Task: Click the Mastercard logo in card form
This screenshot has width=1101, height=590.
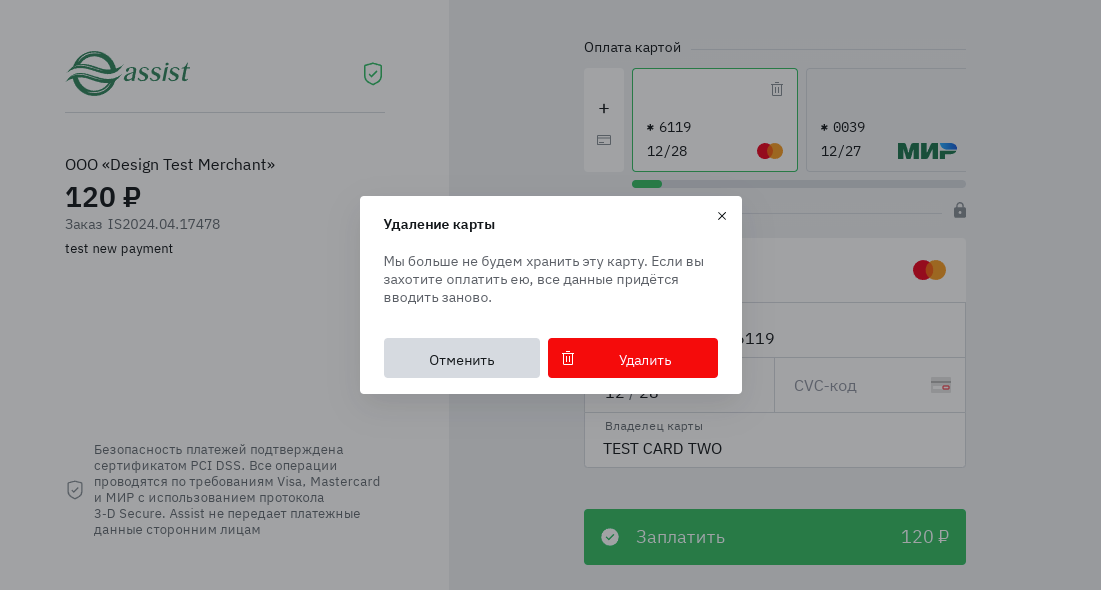Action: coord(929,270)
